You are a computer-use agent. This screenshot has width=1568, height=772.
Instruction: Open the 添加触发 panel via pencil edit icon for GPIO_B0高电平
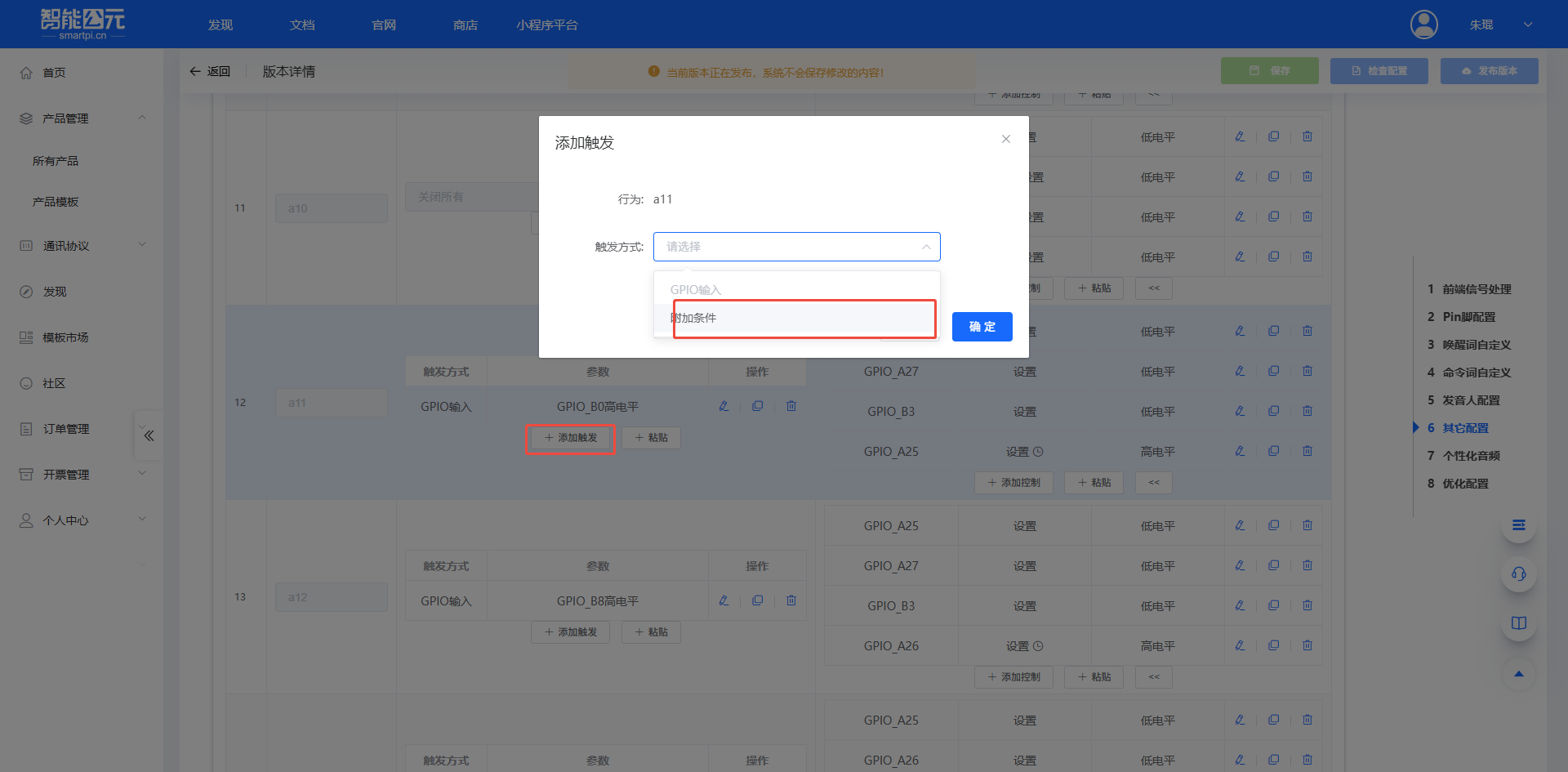click(x=724, y=405)
